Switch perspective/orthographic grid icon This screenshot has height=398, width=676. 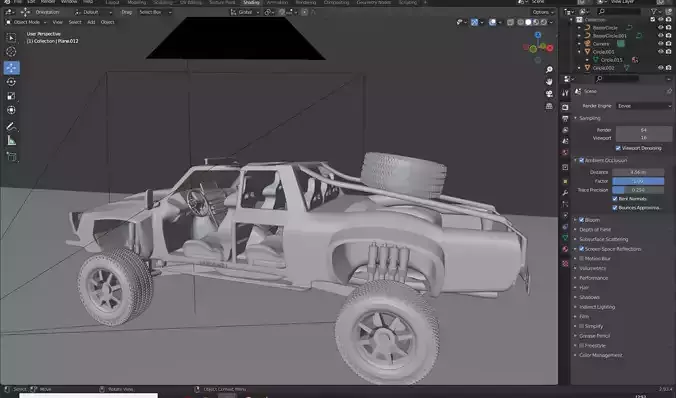[x=549, y=106]
